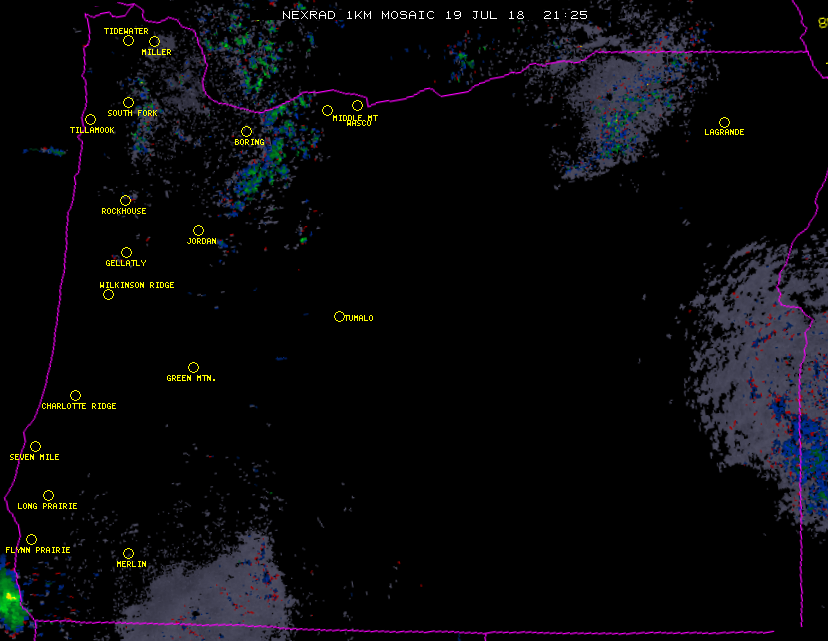Select the Seven Mile station marker
Image resolution: width=828 pixels, height=641 pixels.
pos(35,447)
